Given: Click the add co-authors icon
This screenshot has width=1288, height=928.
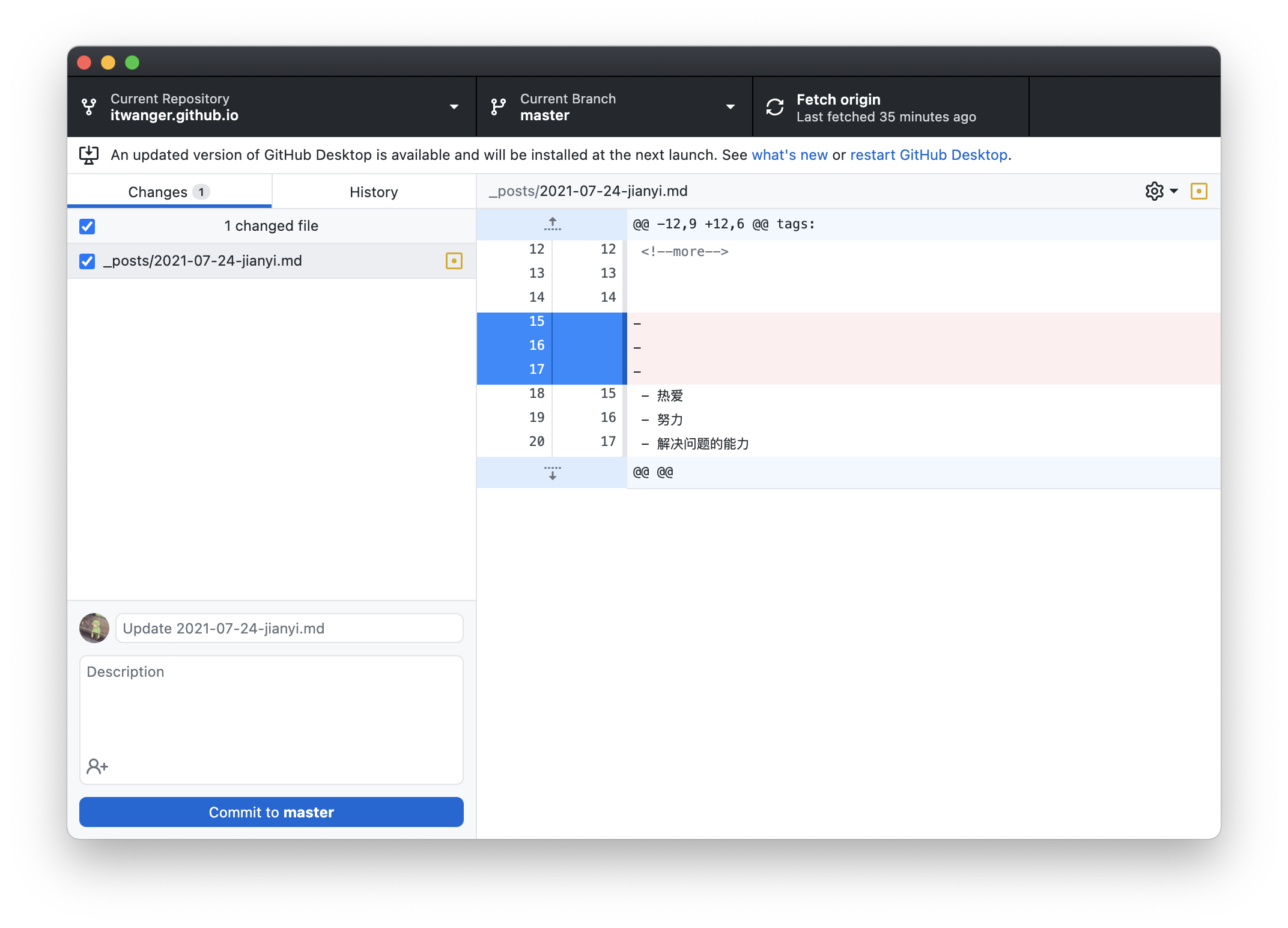Looking at the screenshot, I should point(97,766).
